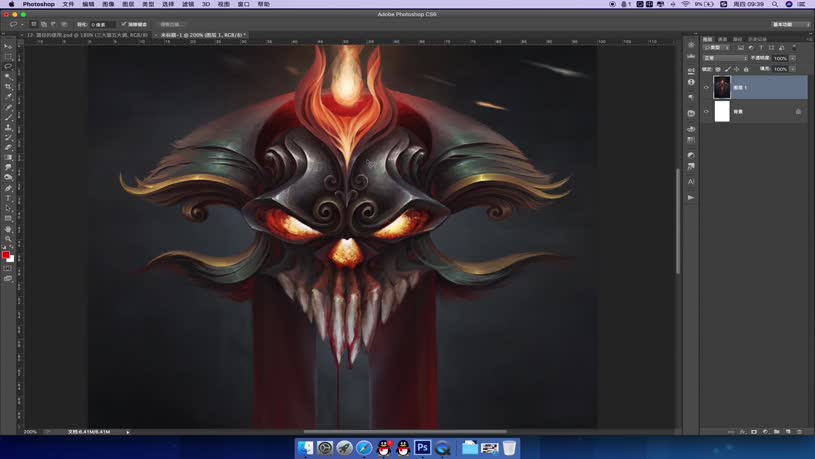Viewport: 815px width, 459px height.
Task: Toggle Quick Mask mode icon
Action: tap(8, 269)
